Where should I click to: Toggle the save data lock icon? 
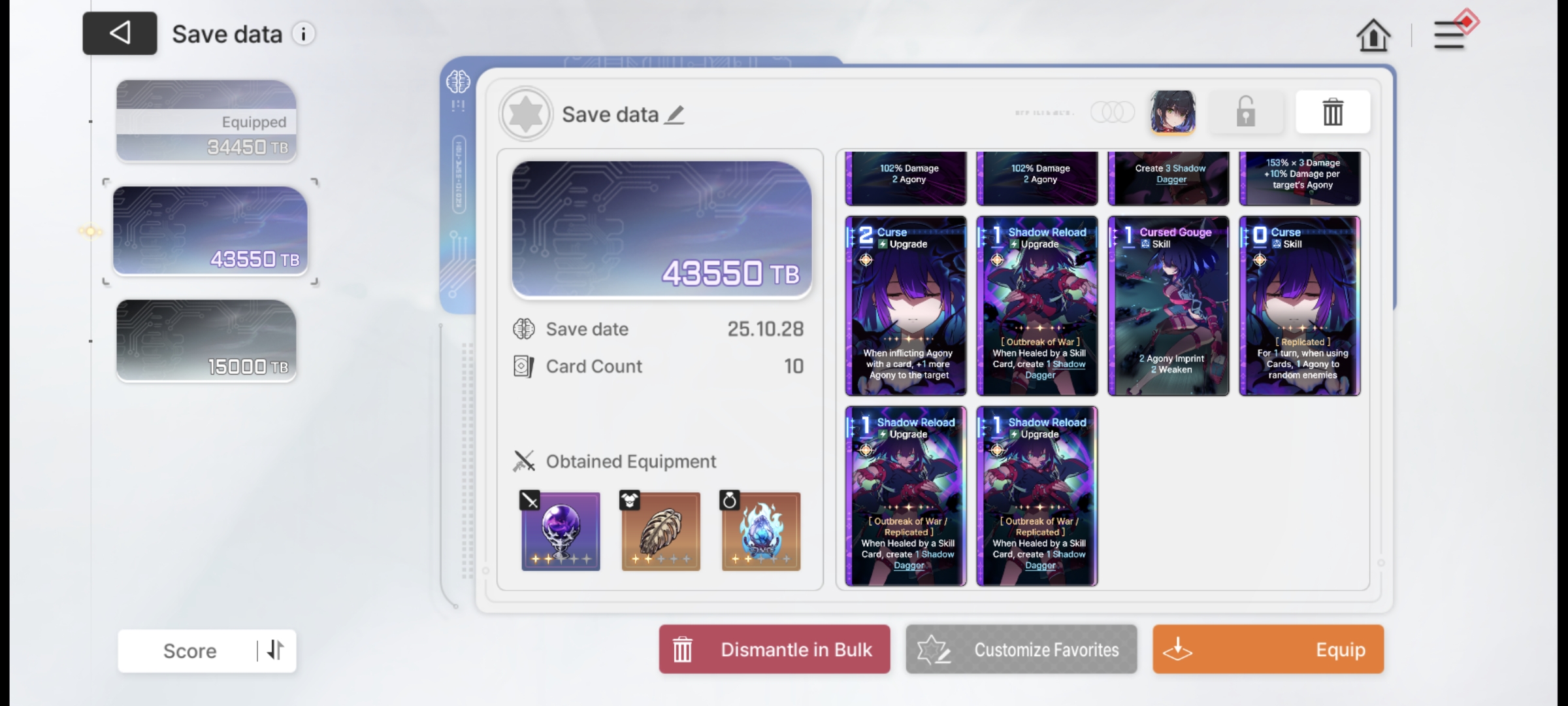click(x=1246, y=112)
